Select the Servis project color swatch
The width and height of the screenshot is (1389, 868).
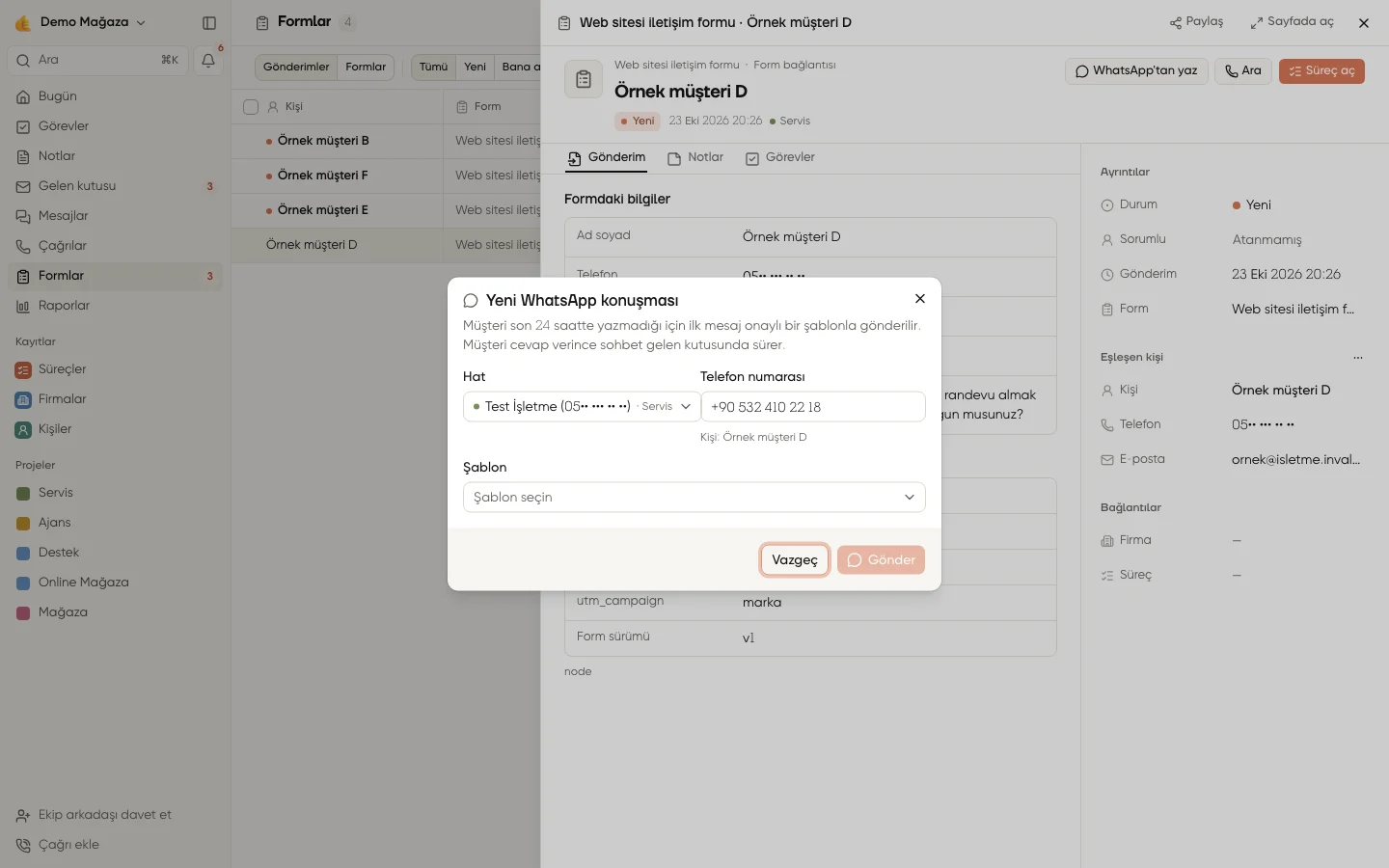pos(24,493)
